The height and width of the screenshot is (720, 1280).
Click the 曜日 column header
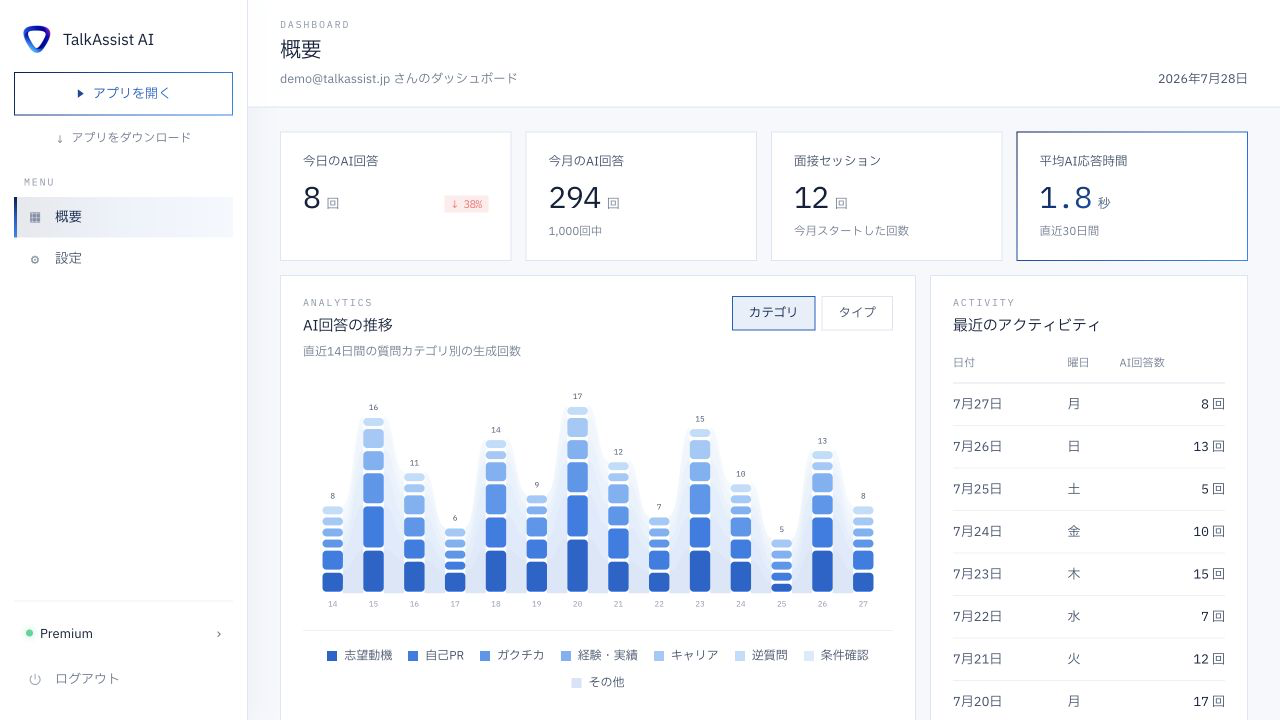coord(1078,363)
